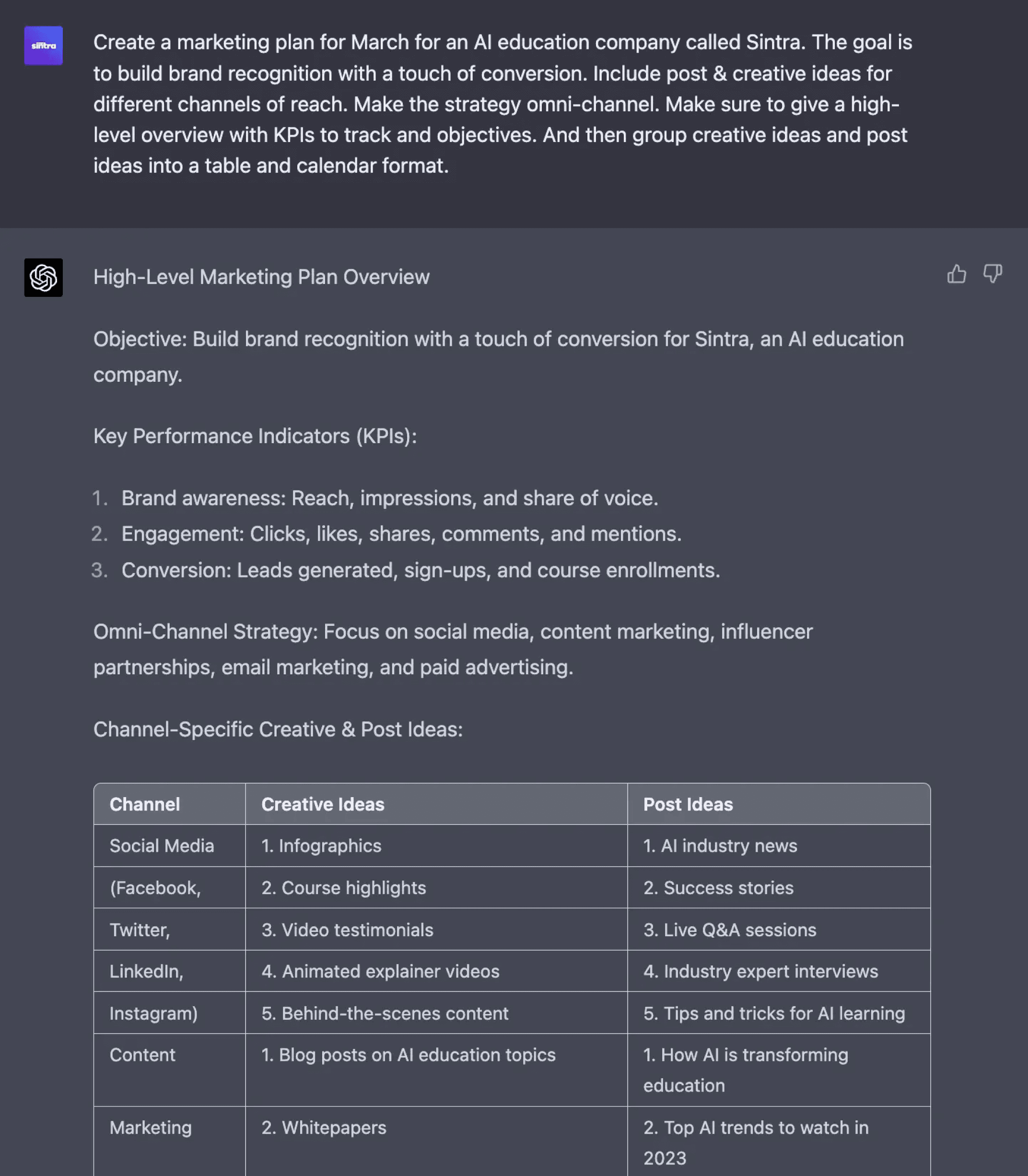Click the Creative Ideas column header
1028x1176 pixels.
click(x=436, y=804)
